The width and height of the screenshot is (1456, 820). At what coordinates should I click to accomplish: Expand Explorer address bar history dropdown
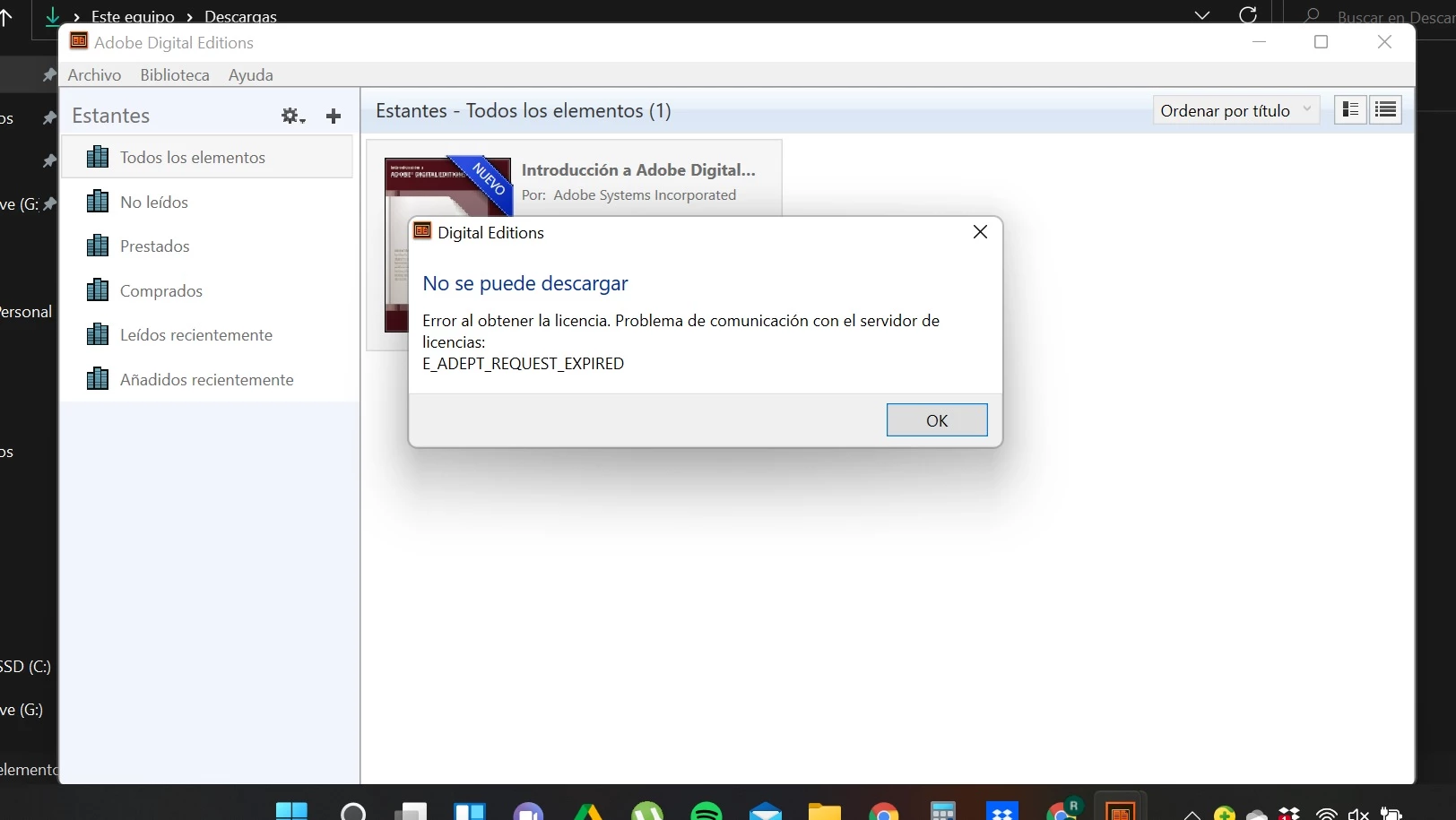click(x=1202, y=15)
